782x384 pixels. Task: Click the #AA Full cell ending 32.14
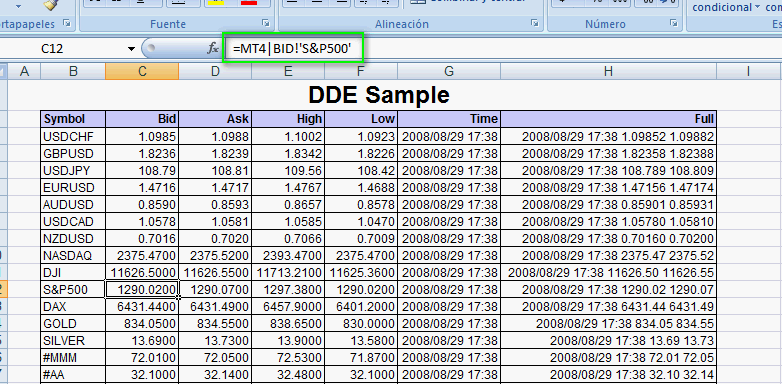coord(608,375)
